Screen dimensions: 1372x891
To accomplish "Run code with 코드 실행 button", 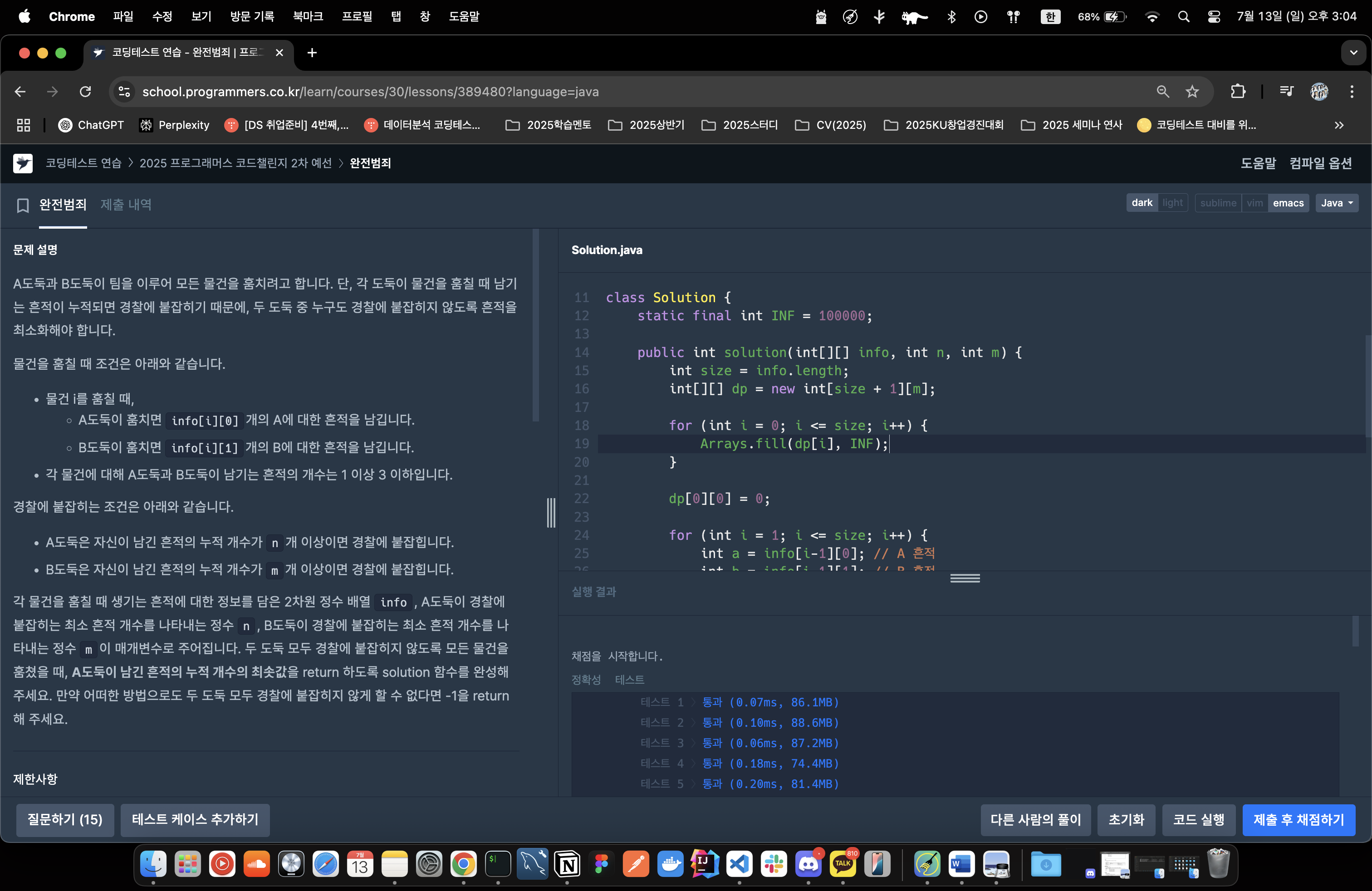I will [1199, 819].
